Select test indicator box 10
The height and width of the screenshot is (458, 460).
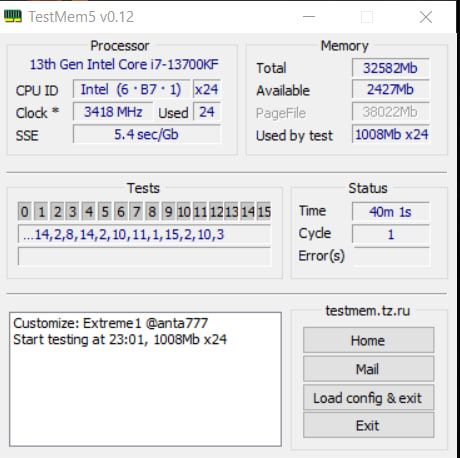click(184, 211)
